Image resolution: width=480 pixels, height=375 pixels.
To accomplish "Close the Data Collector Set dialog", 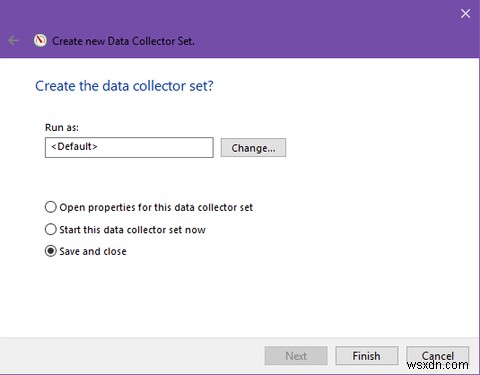I will point(465,14).
